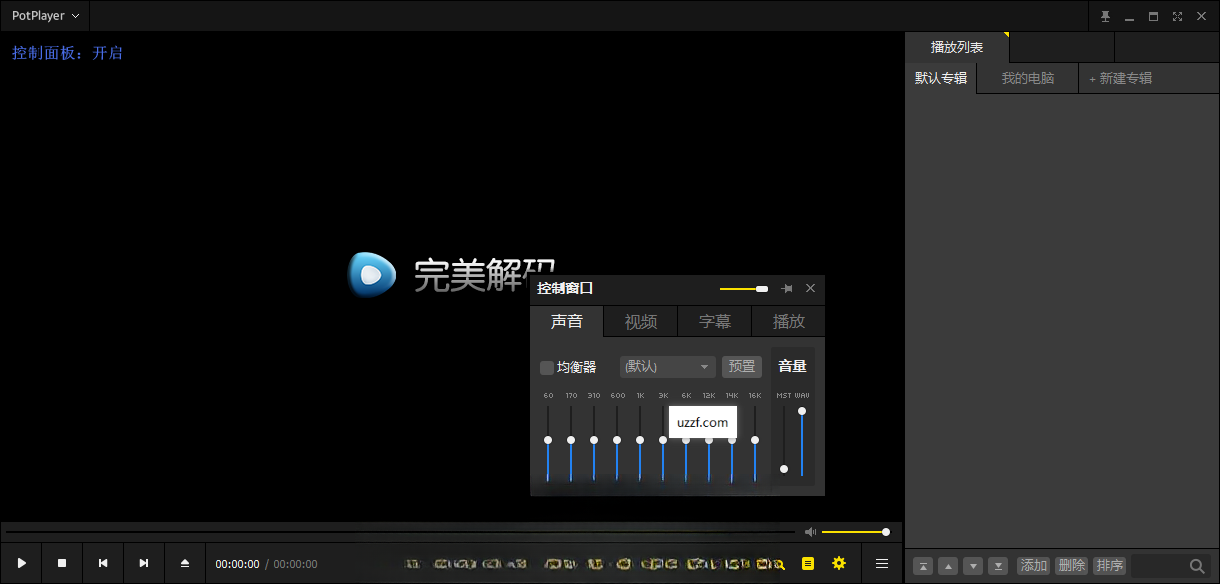Click the playback seek bar
1220x584 pixels.
pyautogui.click(x=400, y=532)
